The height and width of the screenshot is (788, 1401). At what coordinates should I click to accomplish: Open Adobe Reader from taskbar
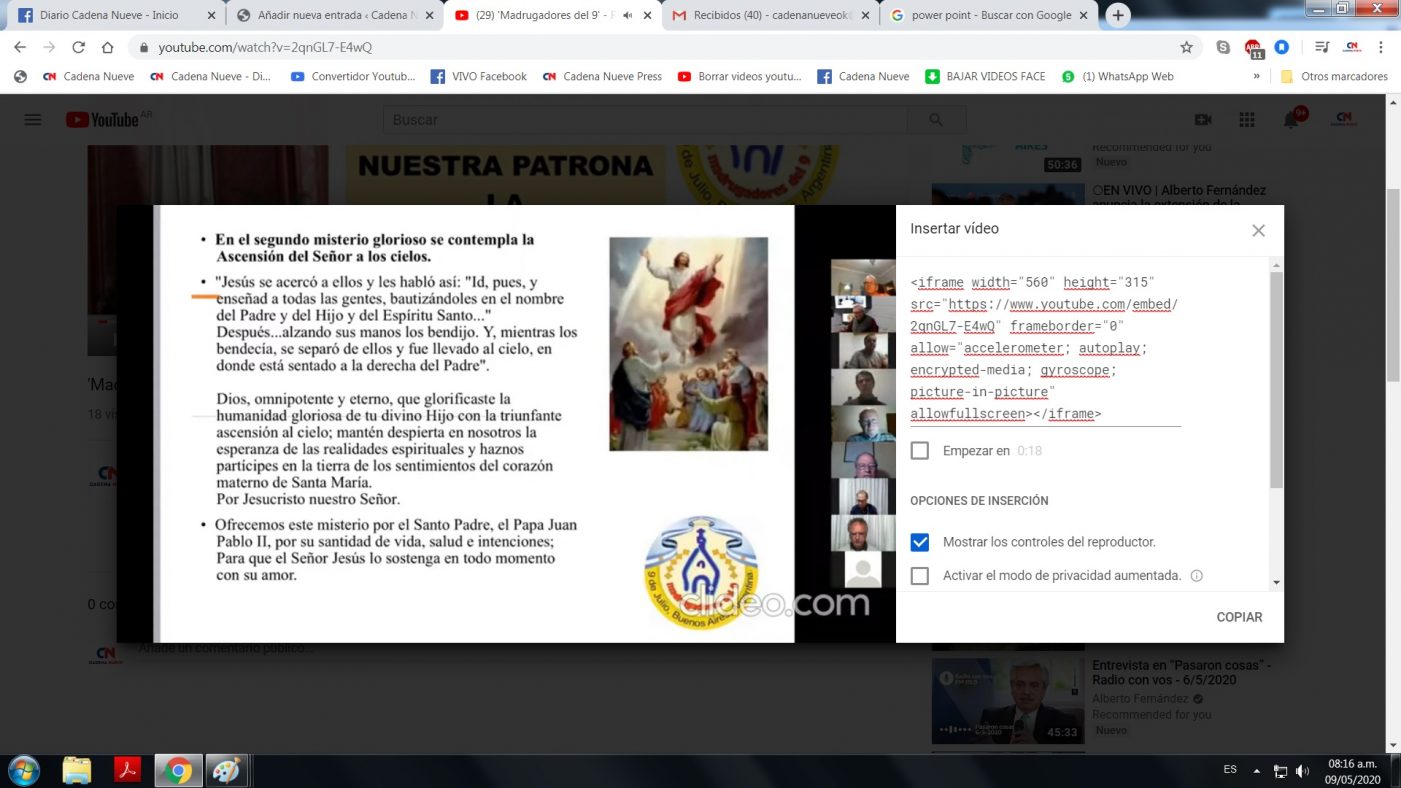click(128, 771)
